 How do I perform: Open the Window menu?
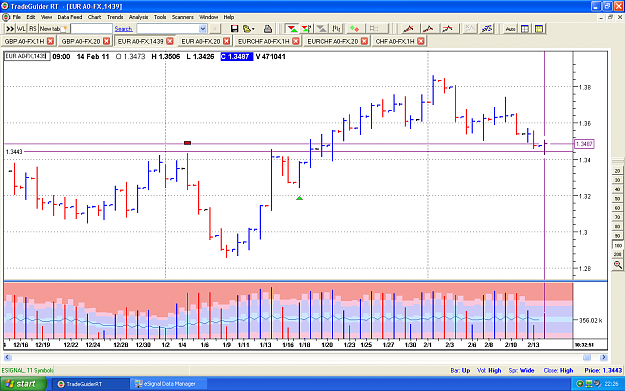point(208,17)
